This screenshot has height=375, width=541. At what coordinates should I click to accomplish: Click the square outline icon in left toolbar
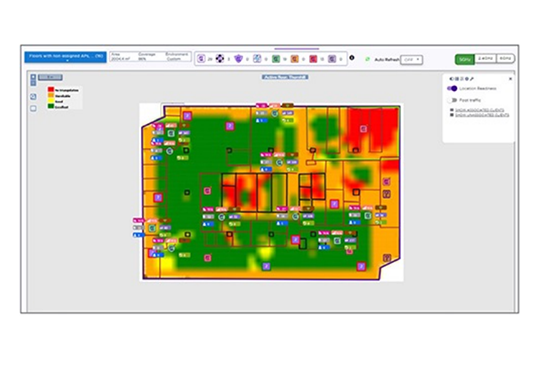[x=33, y=108]
